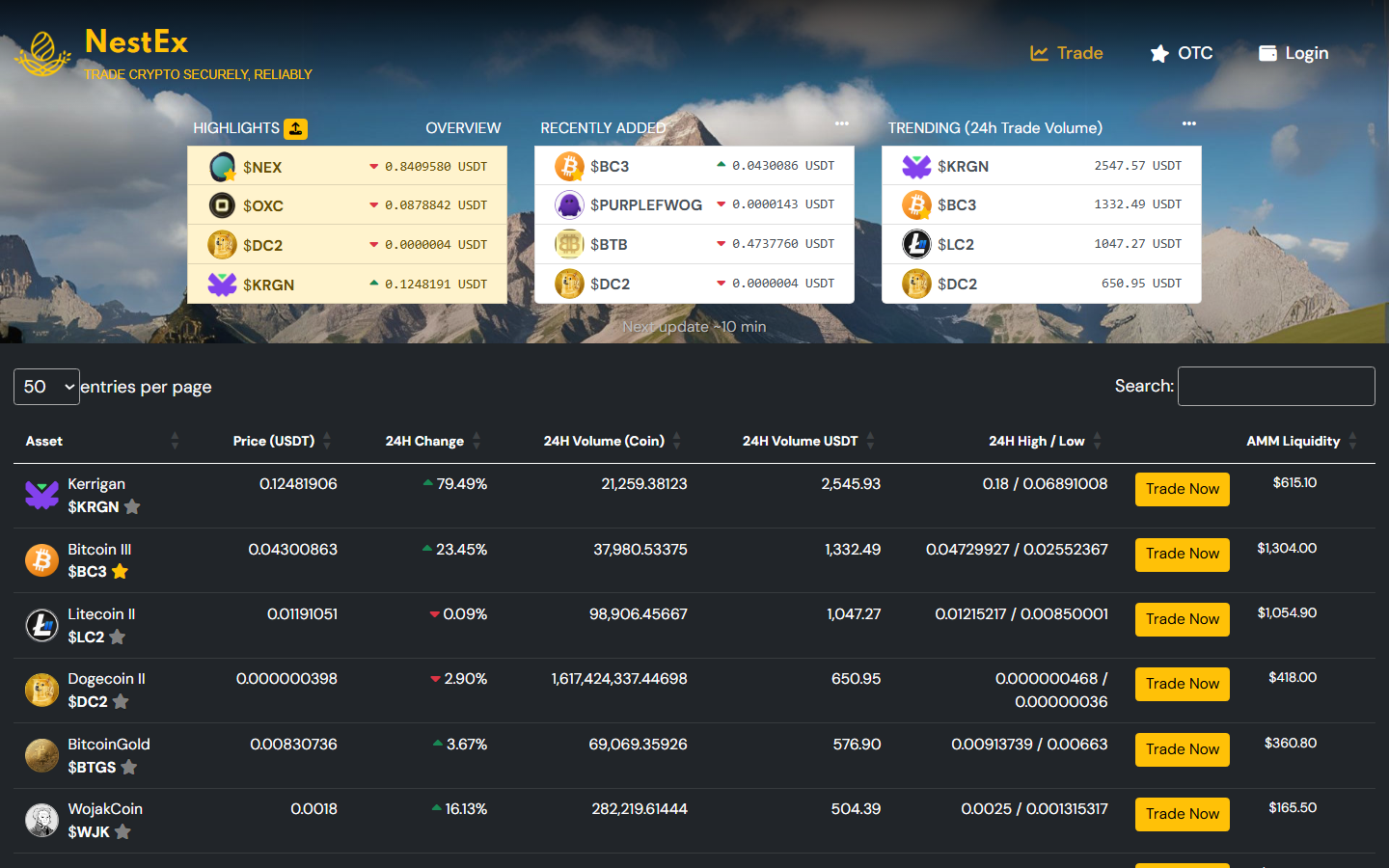Click $KRGN trending volume 2547.57 USDT
The width and height of the screenshot is (1389, 868).
click(1138, 166)
